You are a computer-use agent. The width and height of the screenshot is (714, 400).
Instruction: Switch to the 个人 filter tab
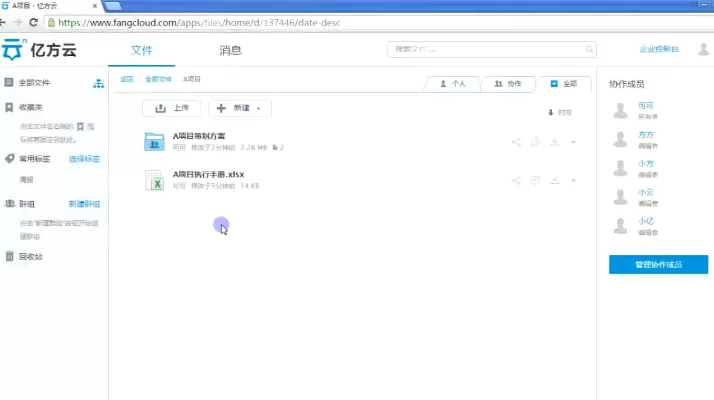tap(453, 84)
